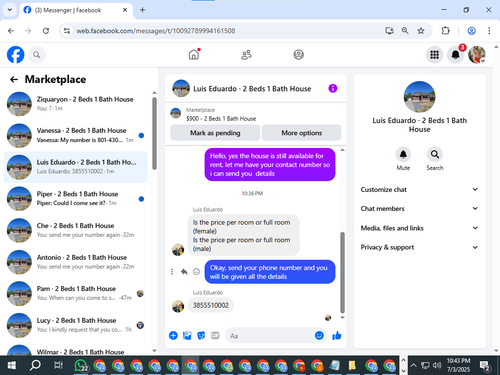Click Luis Eduardo's avatar beside 3855510002
This screenshot has width=500, height=375.
tap(178, 306)
